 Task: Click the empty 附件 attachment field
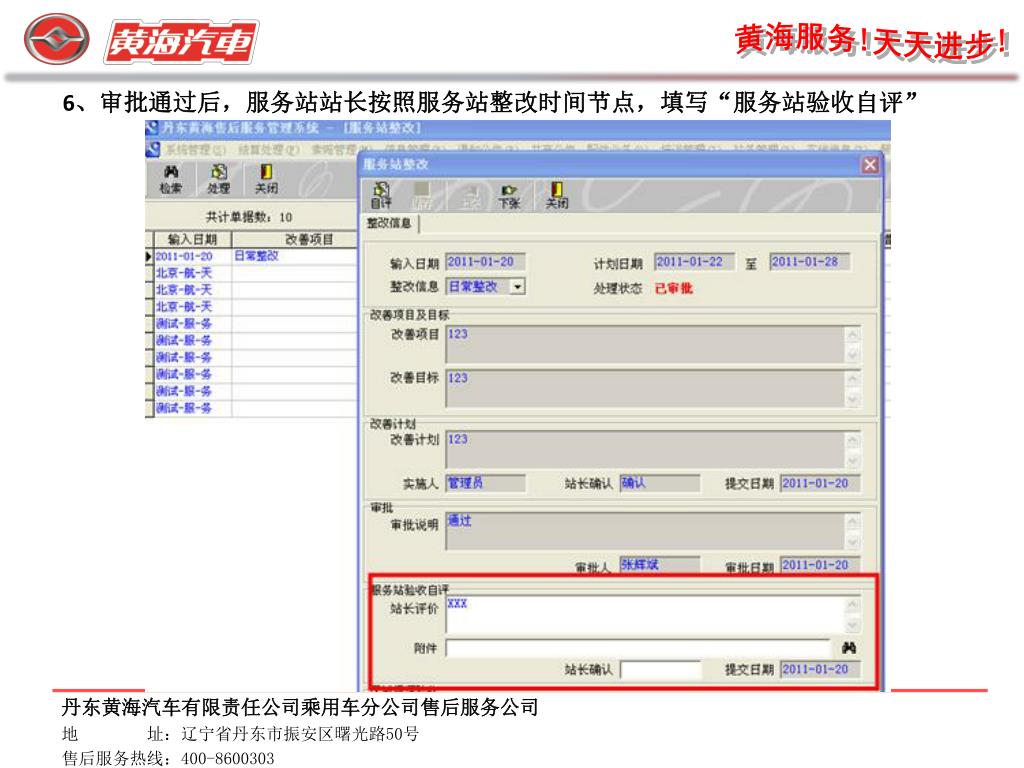point(637,648)
